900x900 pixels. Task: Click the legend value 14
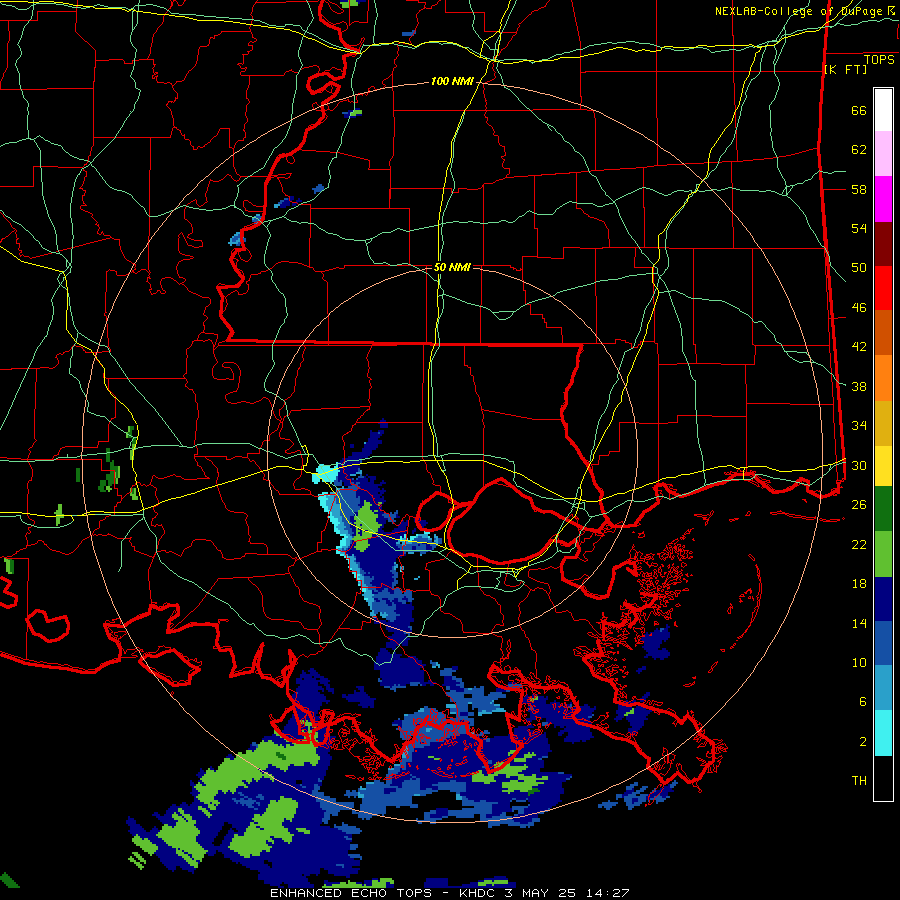(859, 623)
